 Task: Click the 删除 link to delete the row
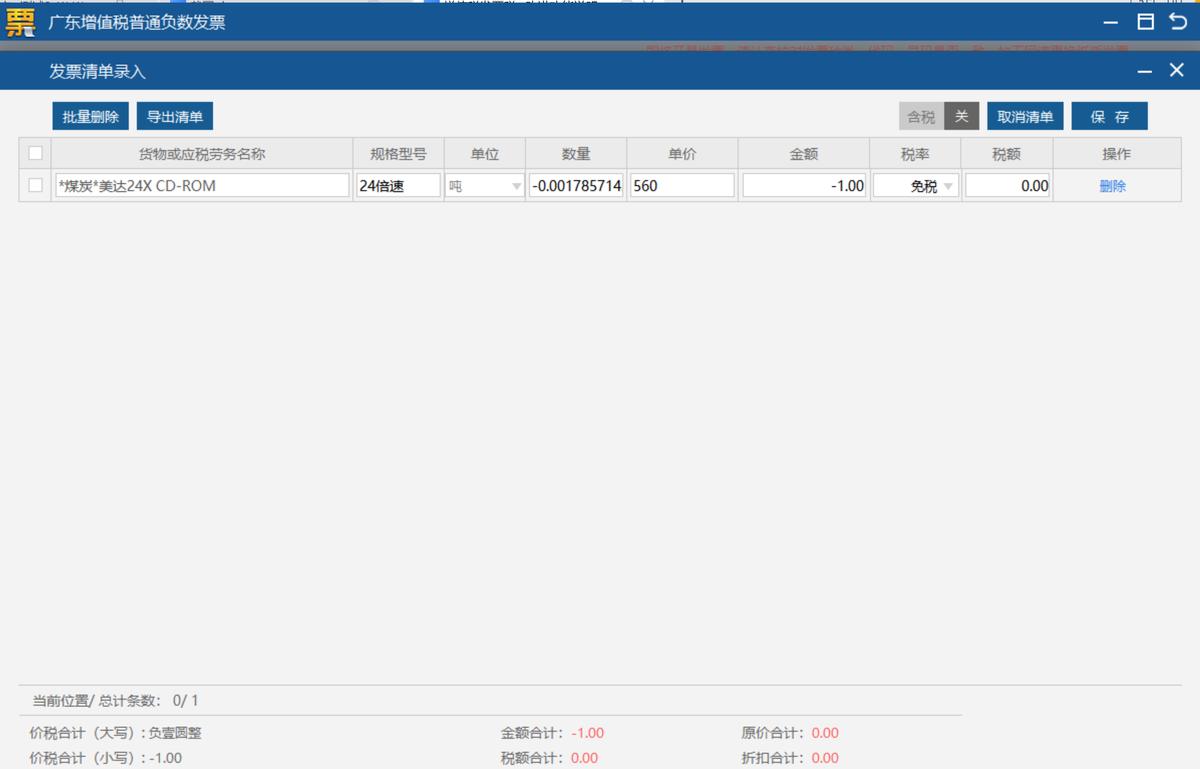coord(1112,185)
